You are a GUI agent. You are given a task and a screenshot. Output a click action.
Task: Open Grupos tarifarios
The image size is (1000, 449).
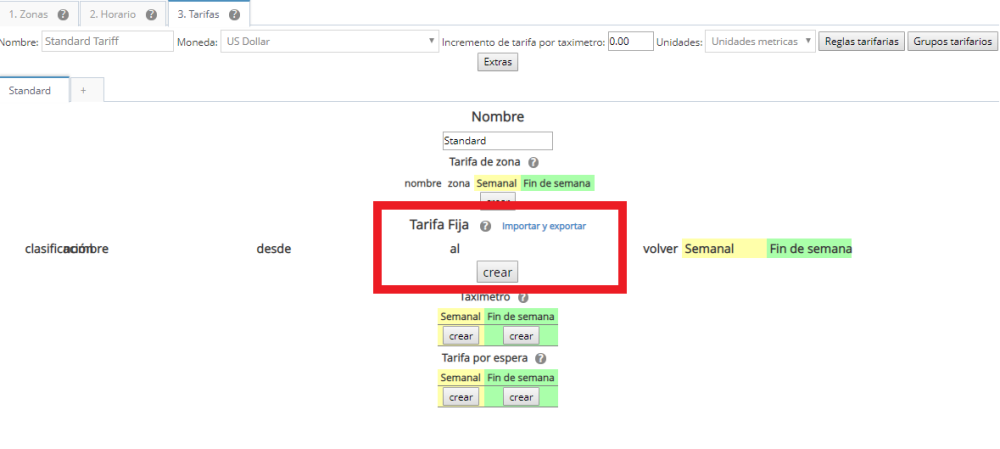point(954,41)
